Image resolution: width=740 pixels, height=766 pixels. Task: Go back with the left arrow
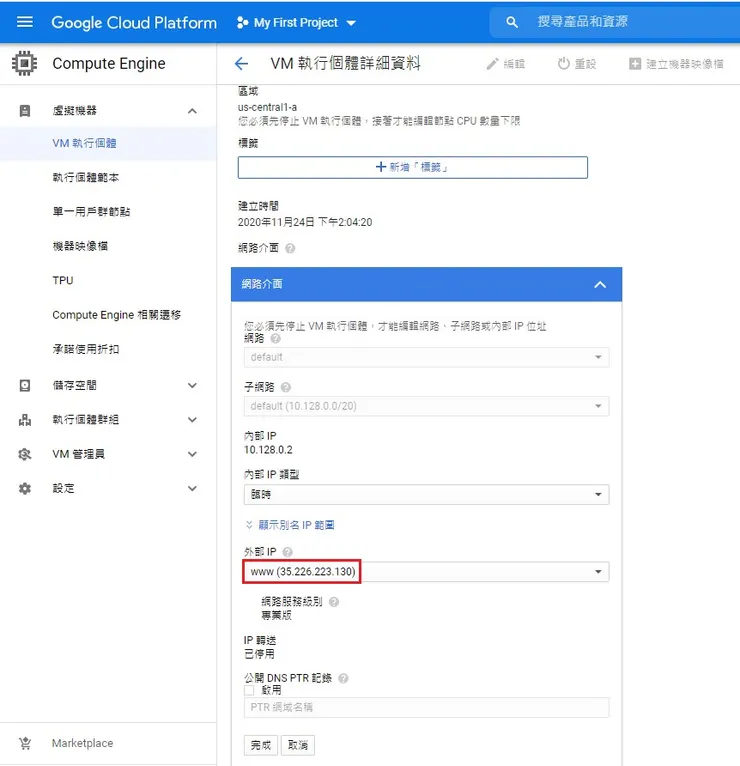(x=241, y=64)
